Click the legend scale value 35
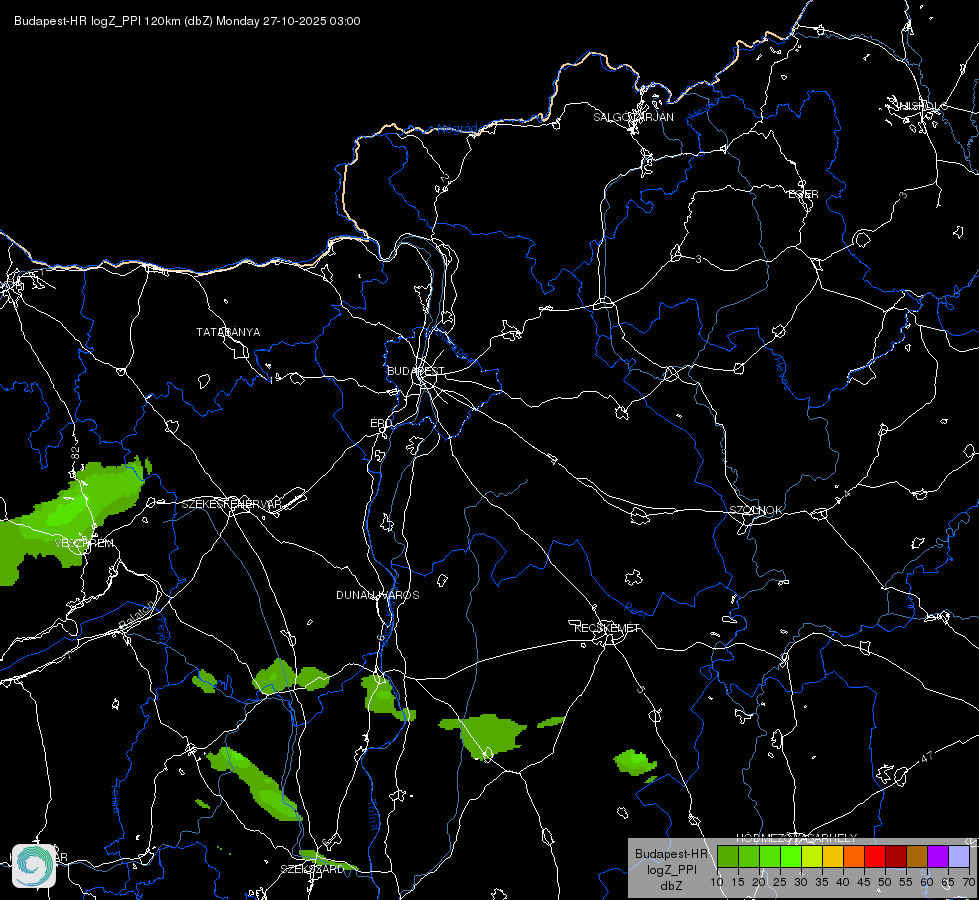979x900 pixels. coord(822,883)
